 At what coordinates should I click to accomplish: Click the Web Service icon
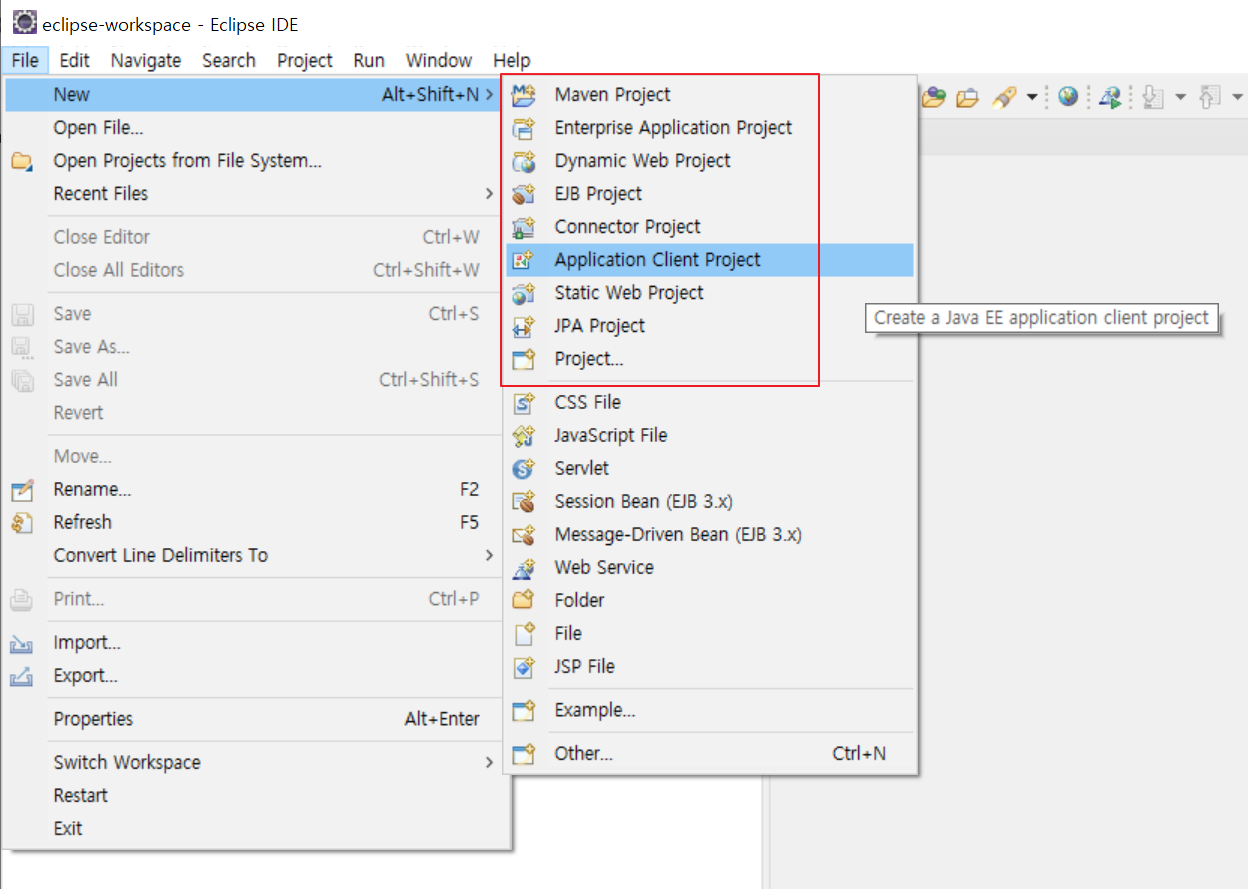(x=523, y=568)
